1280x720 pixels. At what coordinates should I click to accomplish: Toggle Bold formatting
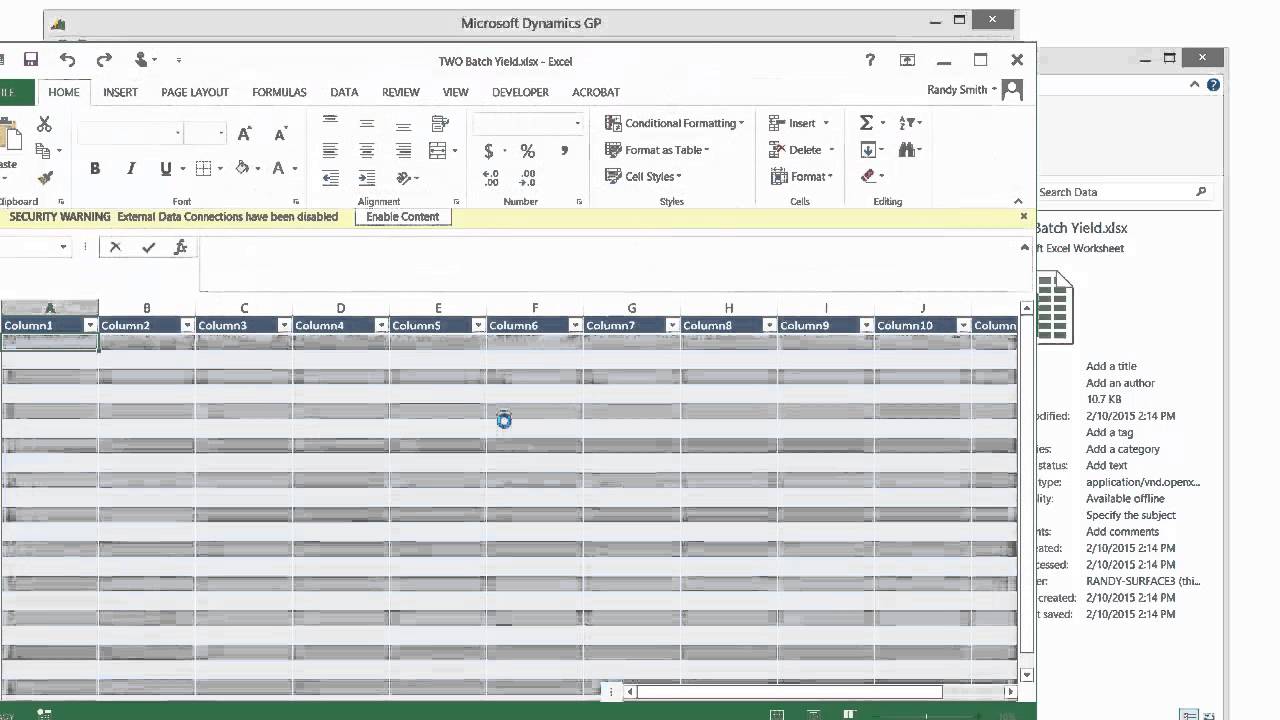pyautogui.click(x=95, y=169)
